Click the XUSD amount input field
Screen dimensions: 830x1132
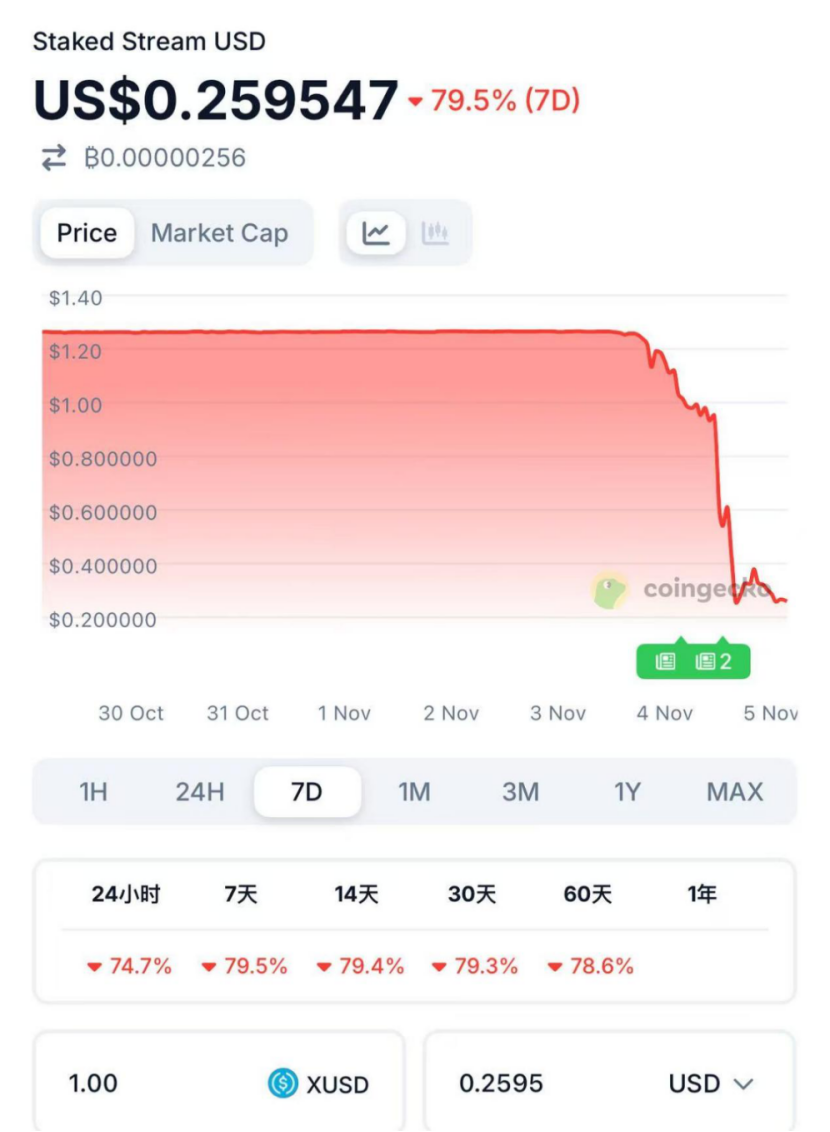[150, 1083]
